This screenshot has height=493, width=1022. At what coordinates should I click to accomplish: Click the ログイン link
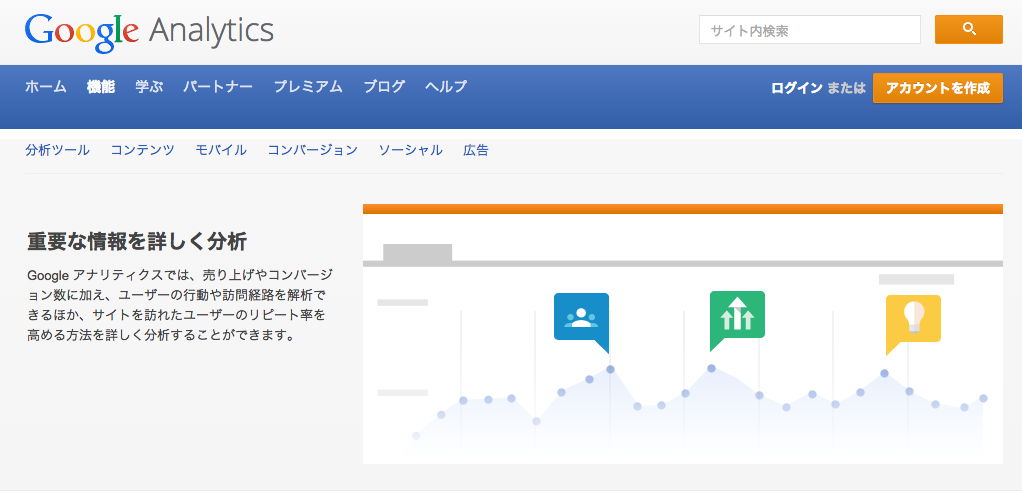pos(796,89)
